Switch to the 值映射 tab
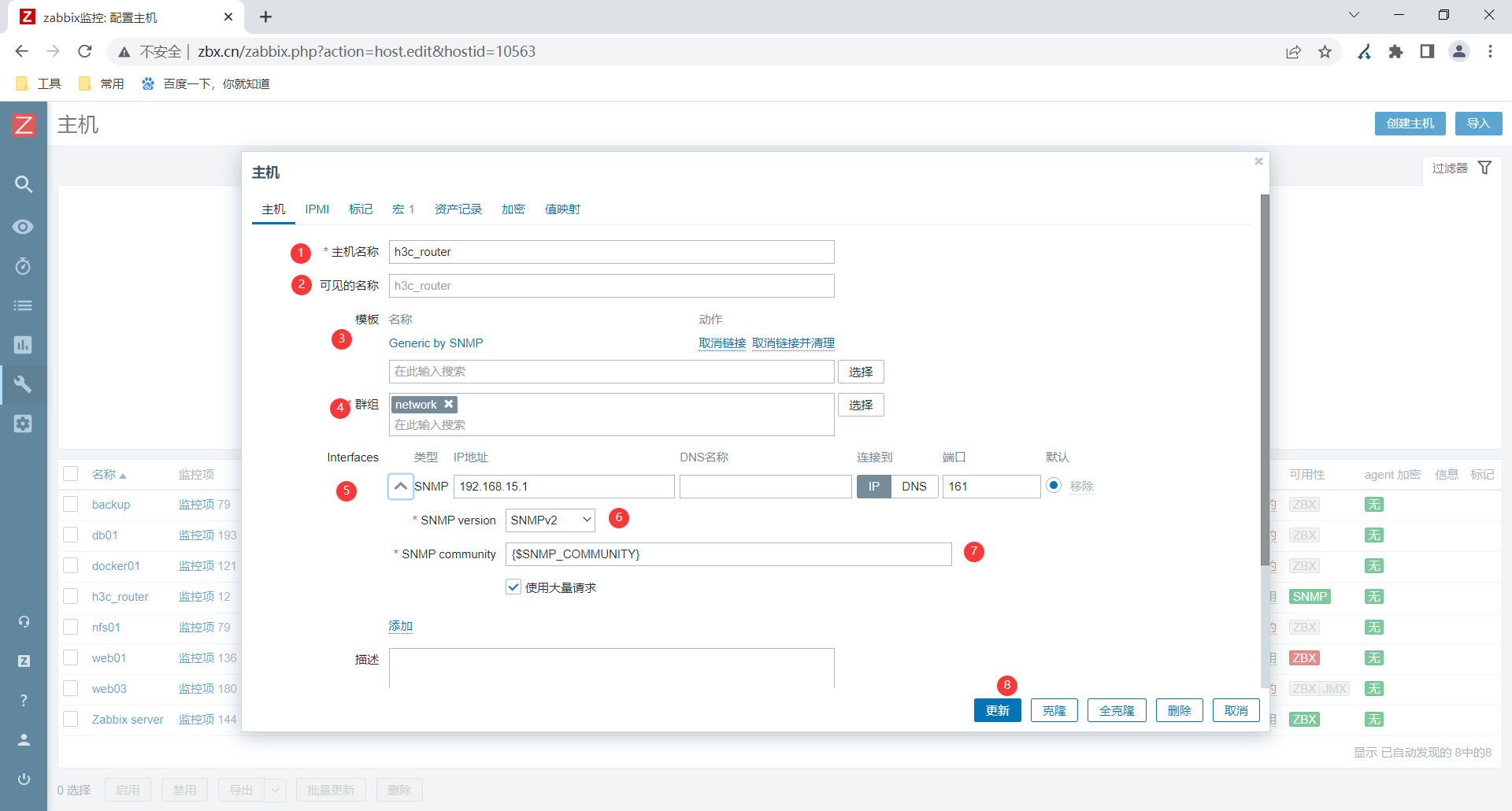 click(x=562, y=209)
